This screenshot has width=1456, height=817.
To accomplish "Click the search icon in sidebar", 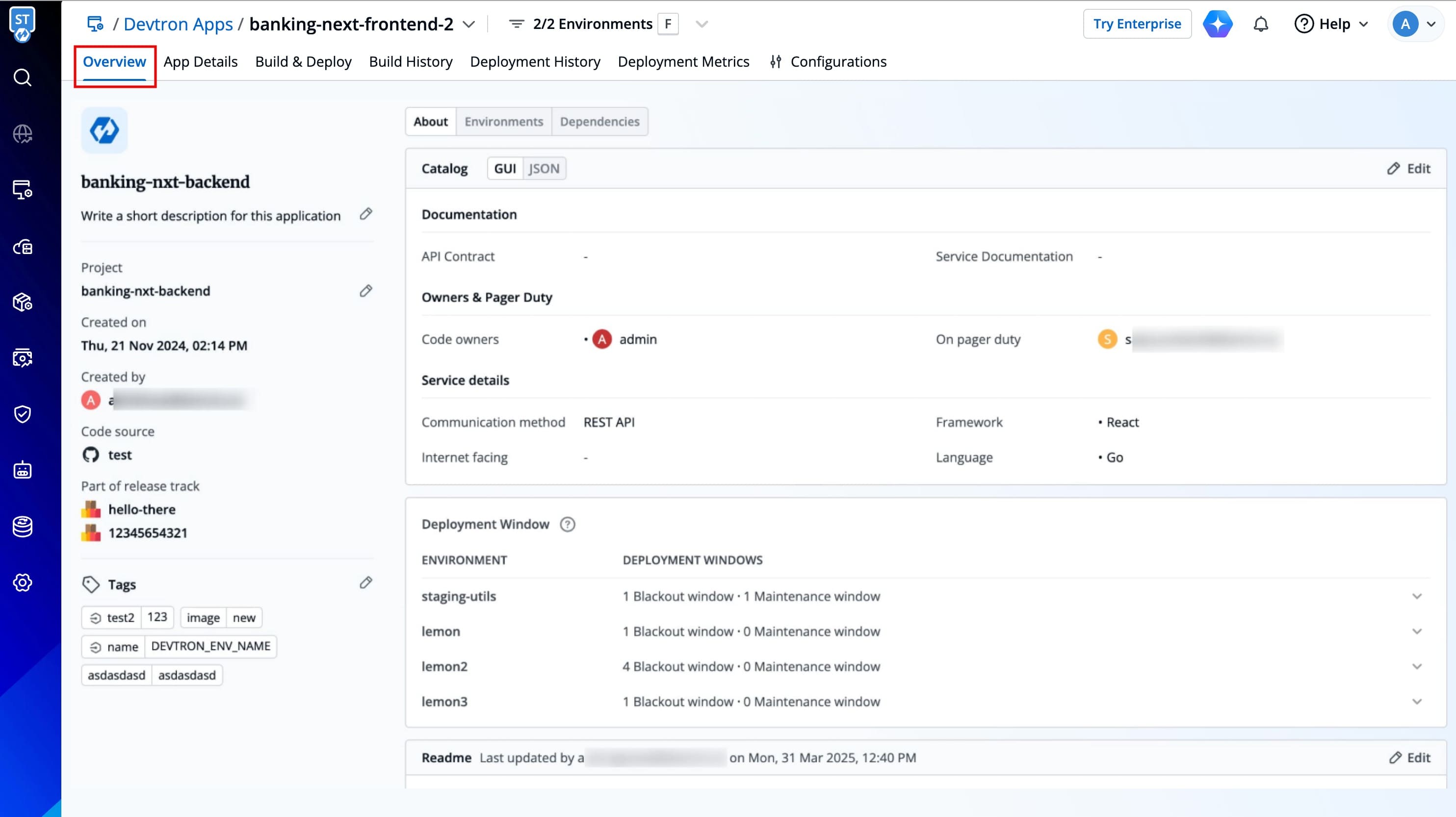I will tap(23, 77).
